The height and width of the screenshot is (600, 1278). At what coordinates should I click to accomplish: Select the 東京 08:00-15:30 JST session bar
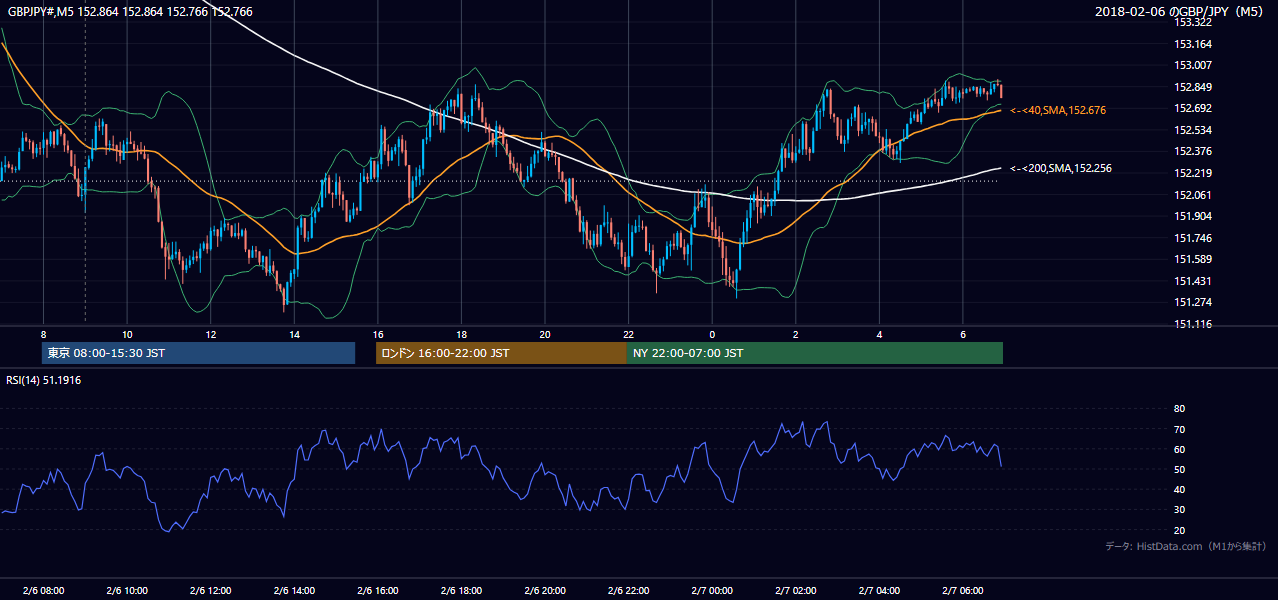[x=198, y=353]
